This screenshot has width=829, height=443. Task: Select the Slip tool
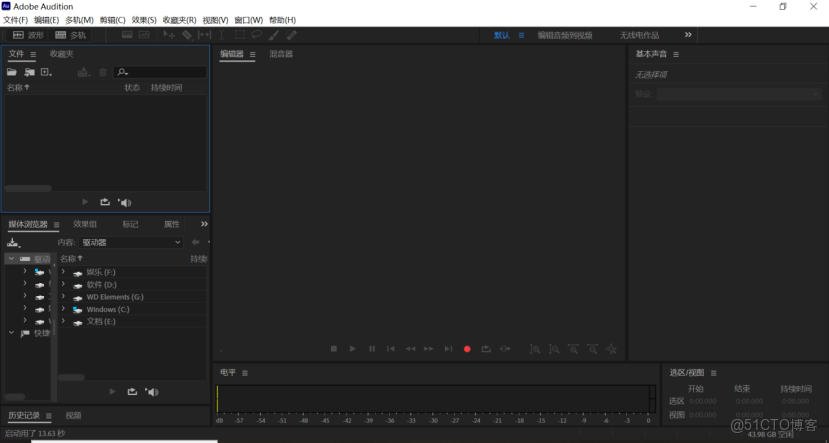click(x=204, y=35)
